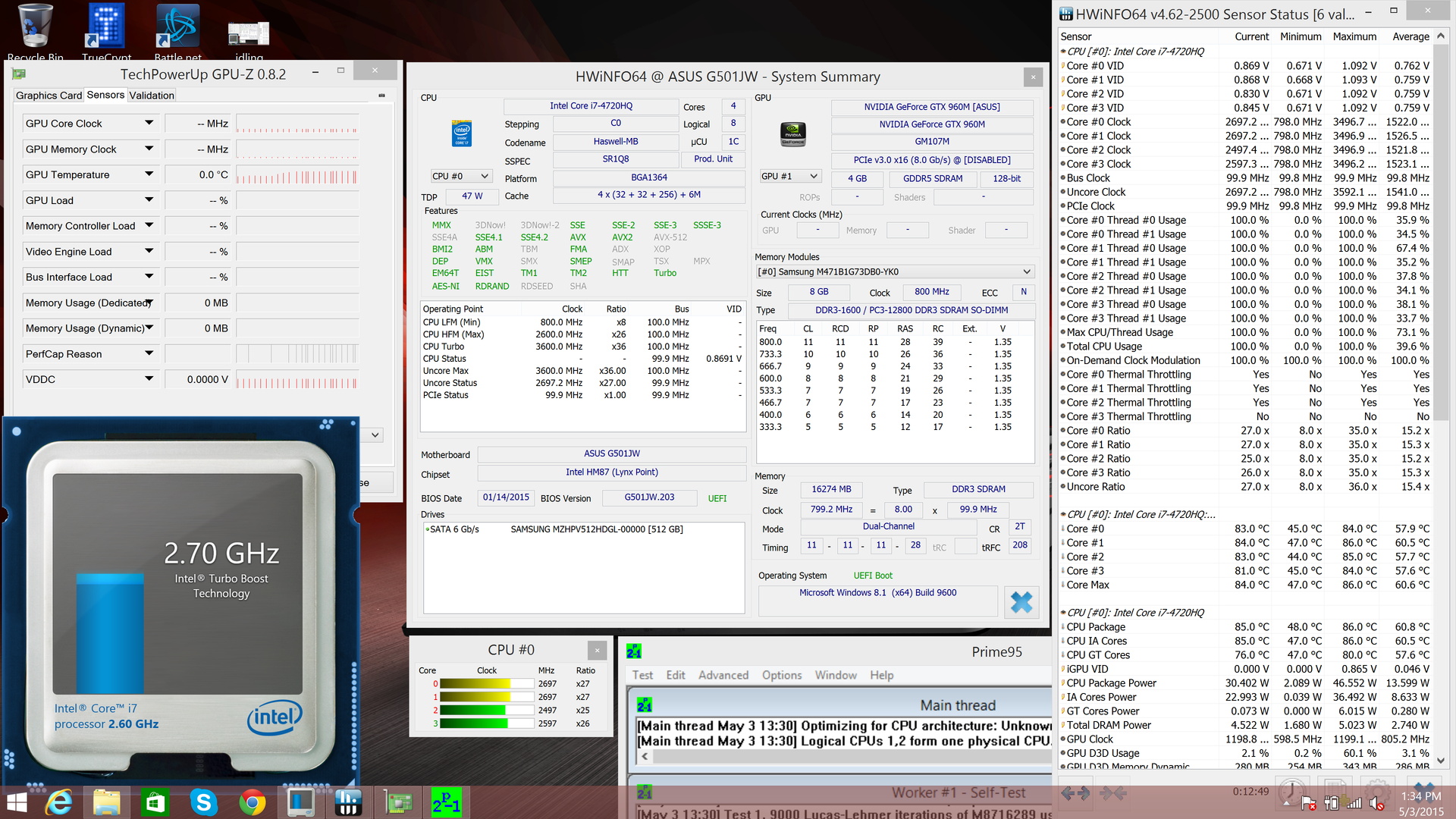Image resolution: width=1456 pixels, height=819 pixels.
Task: Open the Video Engine Load sensor dropdown
Action: tap(149, 251)
